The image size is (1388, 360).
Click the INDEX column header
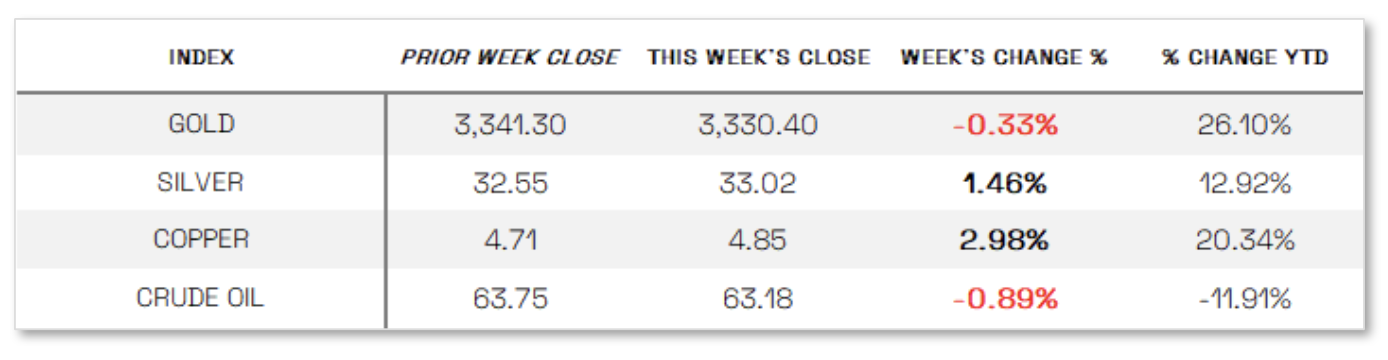[201, 57]
